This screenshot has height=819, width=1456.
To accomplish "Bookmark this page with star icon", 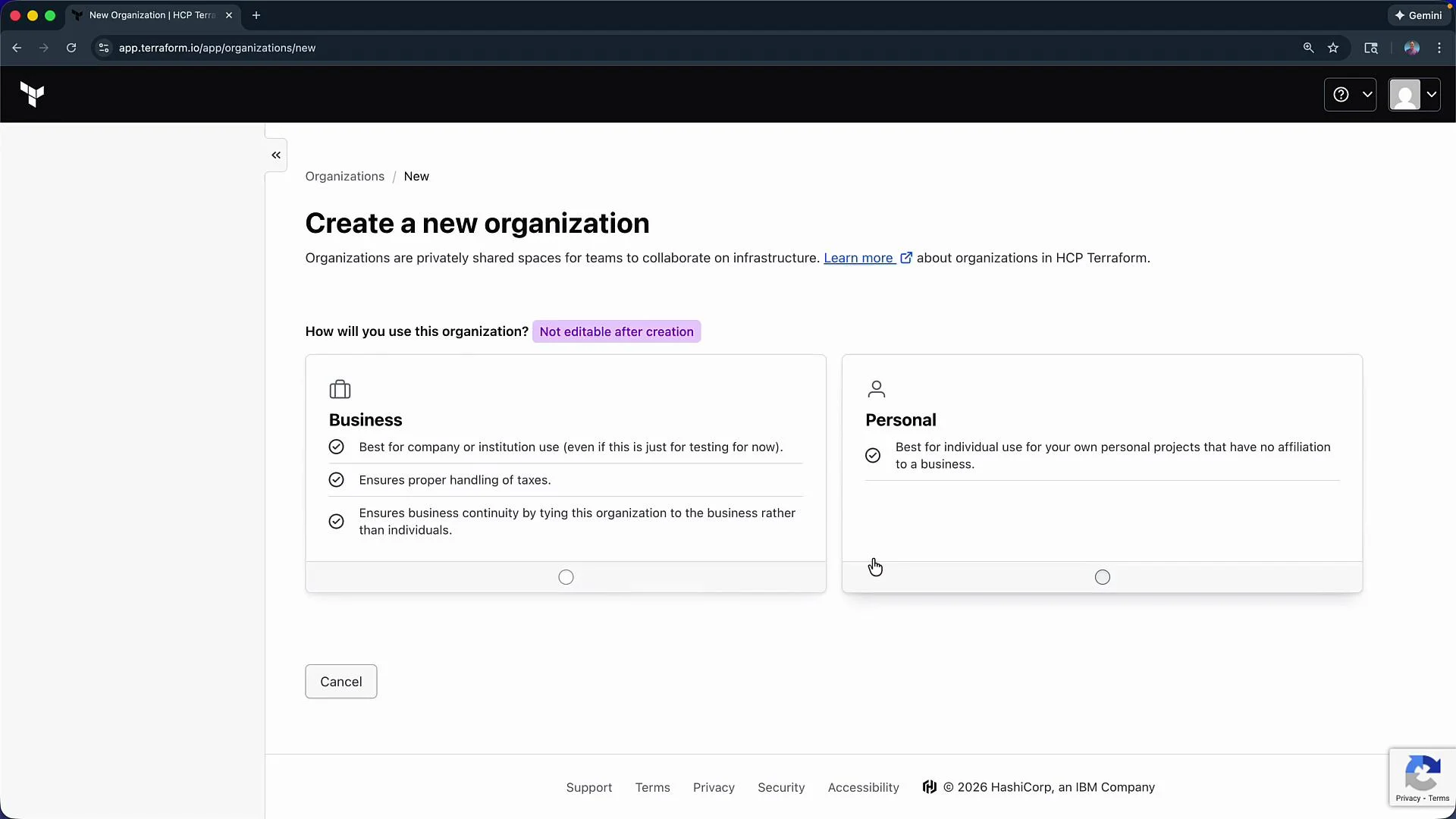I will [1333, 48].
